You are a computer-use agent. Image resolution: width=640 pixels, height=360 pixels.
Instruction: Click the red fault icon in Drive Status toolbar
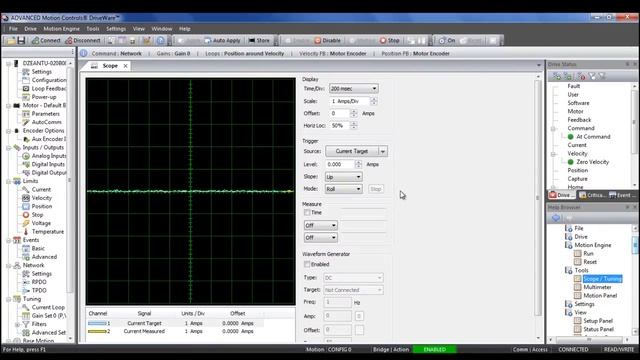pyautogui.click(x=581, y=76)
